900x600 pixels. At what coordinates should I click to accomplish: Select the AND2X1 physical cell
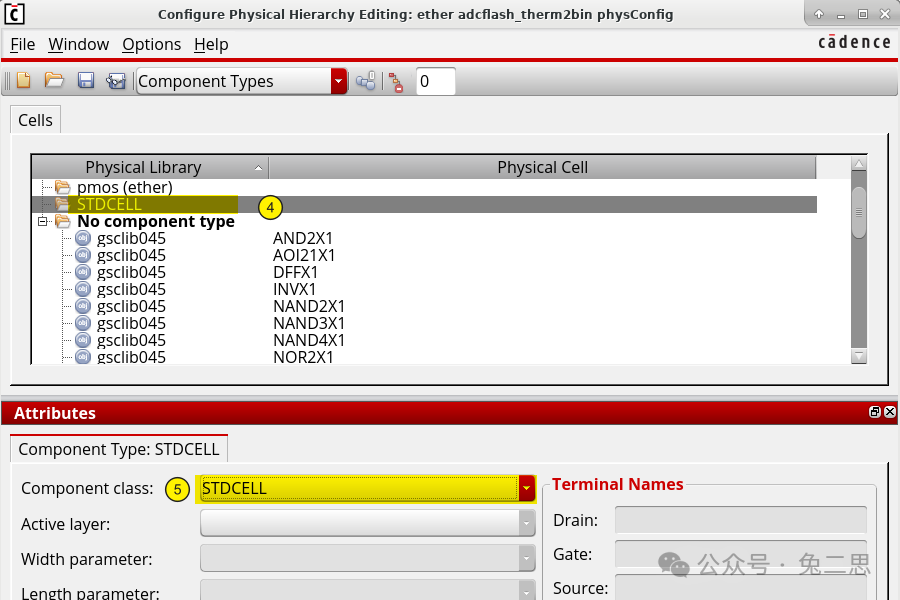coord(302,238)
